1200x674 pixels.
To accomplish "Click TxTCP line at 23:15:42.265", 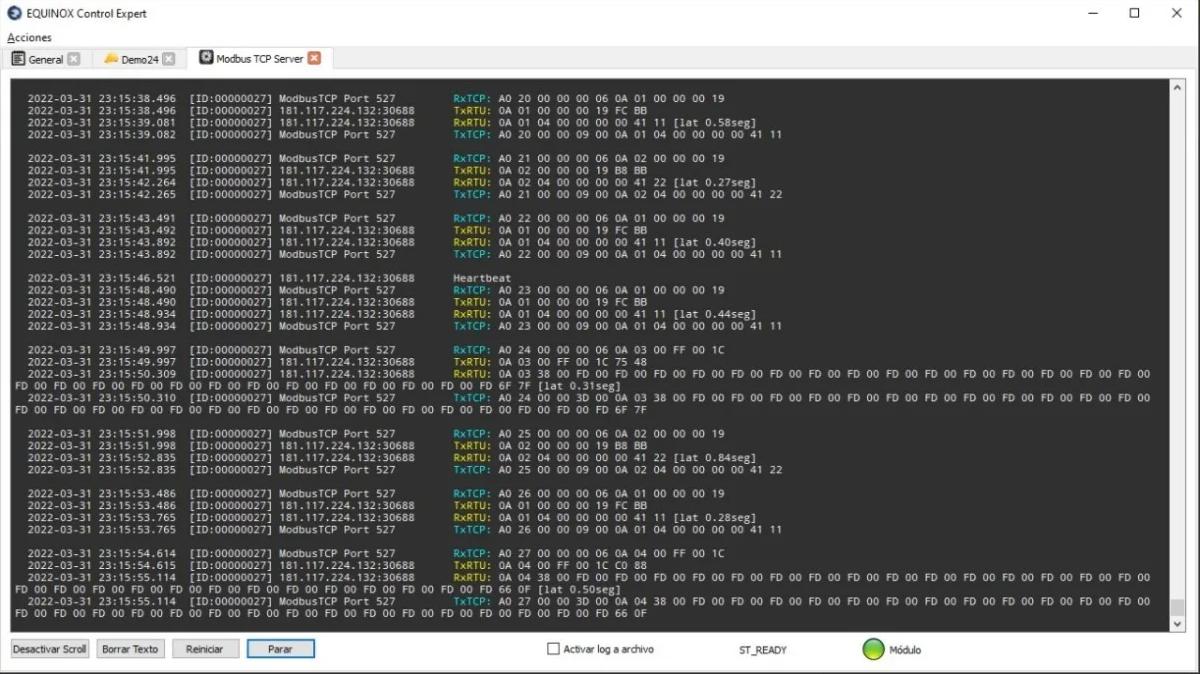I will pos(405,194).
